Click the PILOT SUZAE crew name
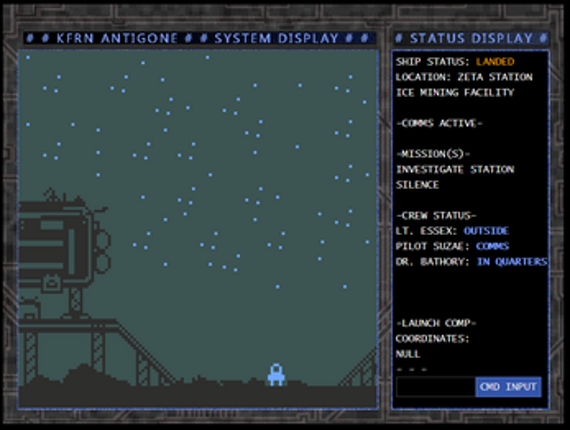 coord(433,246)
